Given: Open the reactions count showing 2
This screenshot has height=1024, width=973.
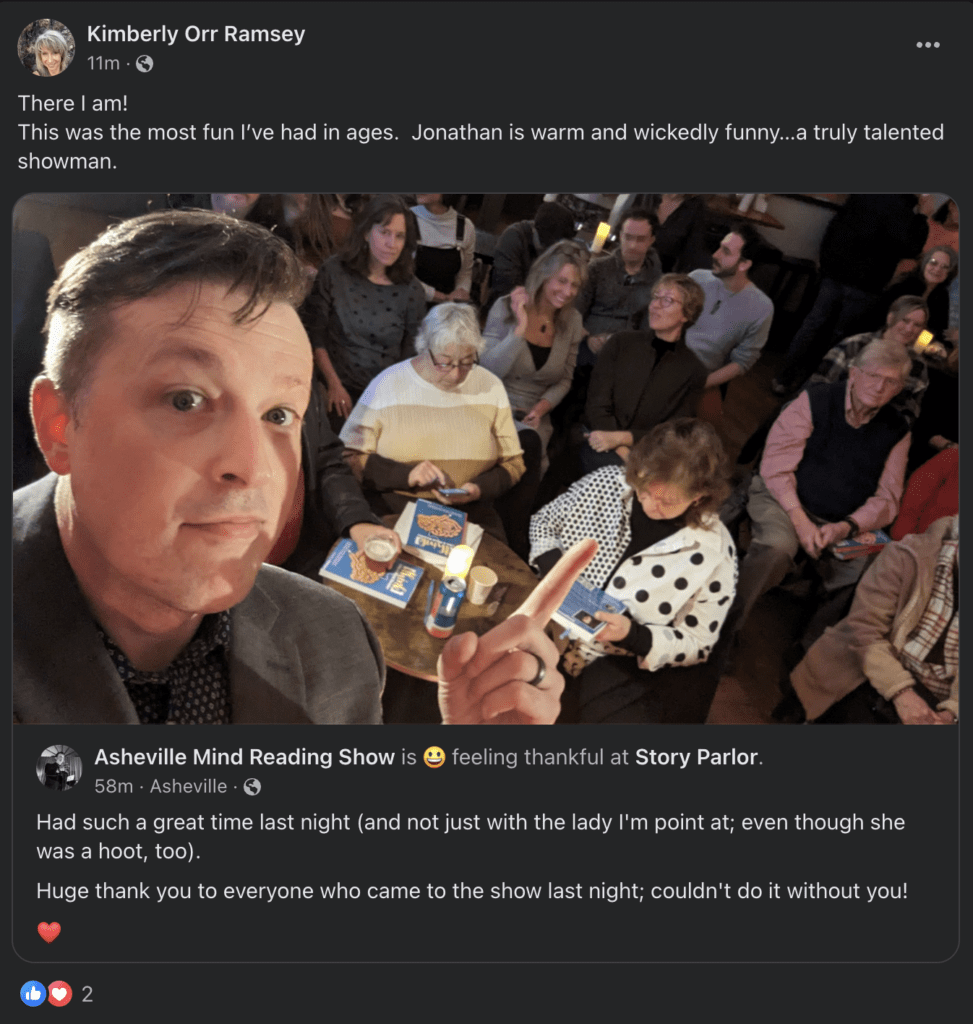Looking at the screenshot, I should point(87,993).
